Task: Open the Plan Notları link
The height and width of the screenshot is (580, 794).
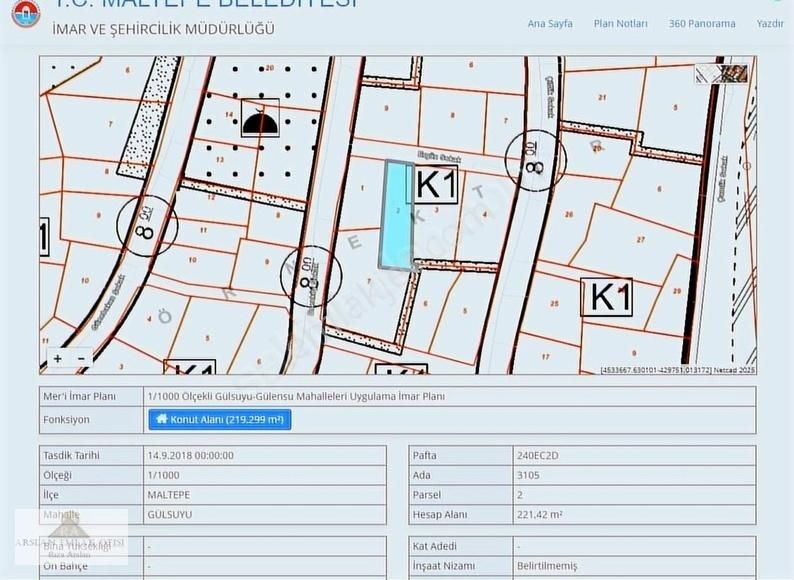Action: [x=620, y=23]
